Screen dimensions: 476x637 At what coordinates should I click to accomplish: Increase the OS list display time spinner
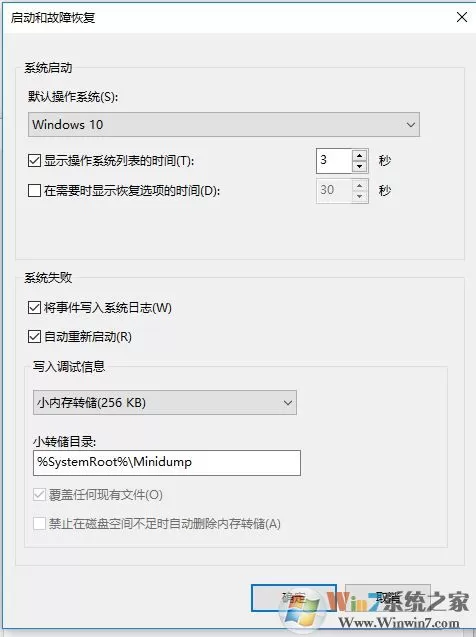point(359,156)
